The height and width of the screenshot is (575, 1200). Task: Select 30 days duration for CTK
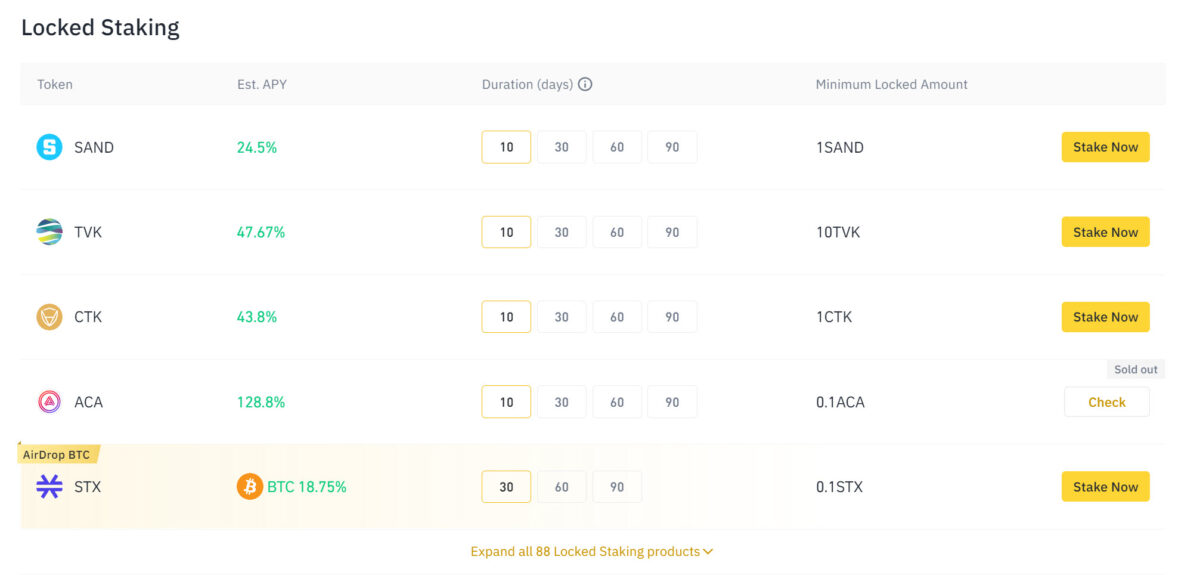[562, 317]
